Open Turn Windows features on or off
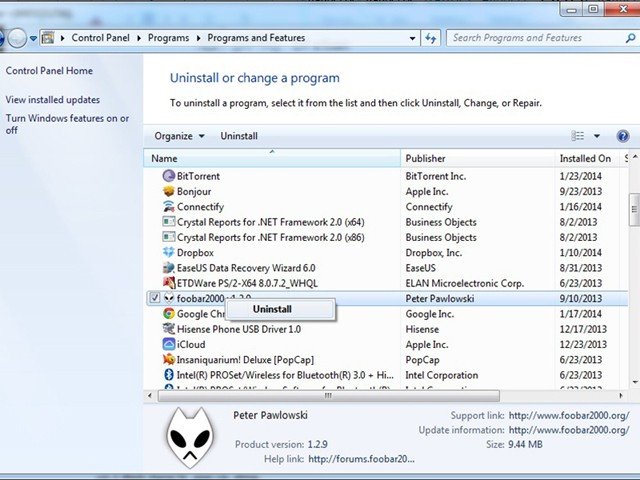The width and height of the screenshot is (640, 480). (x=67, y=124)
